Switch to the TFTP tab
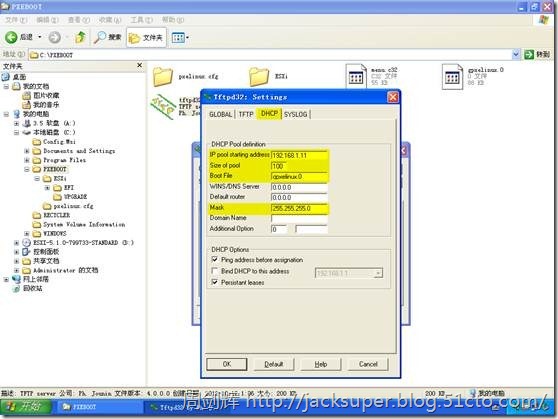 point(246,114)
